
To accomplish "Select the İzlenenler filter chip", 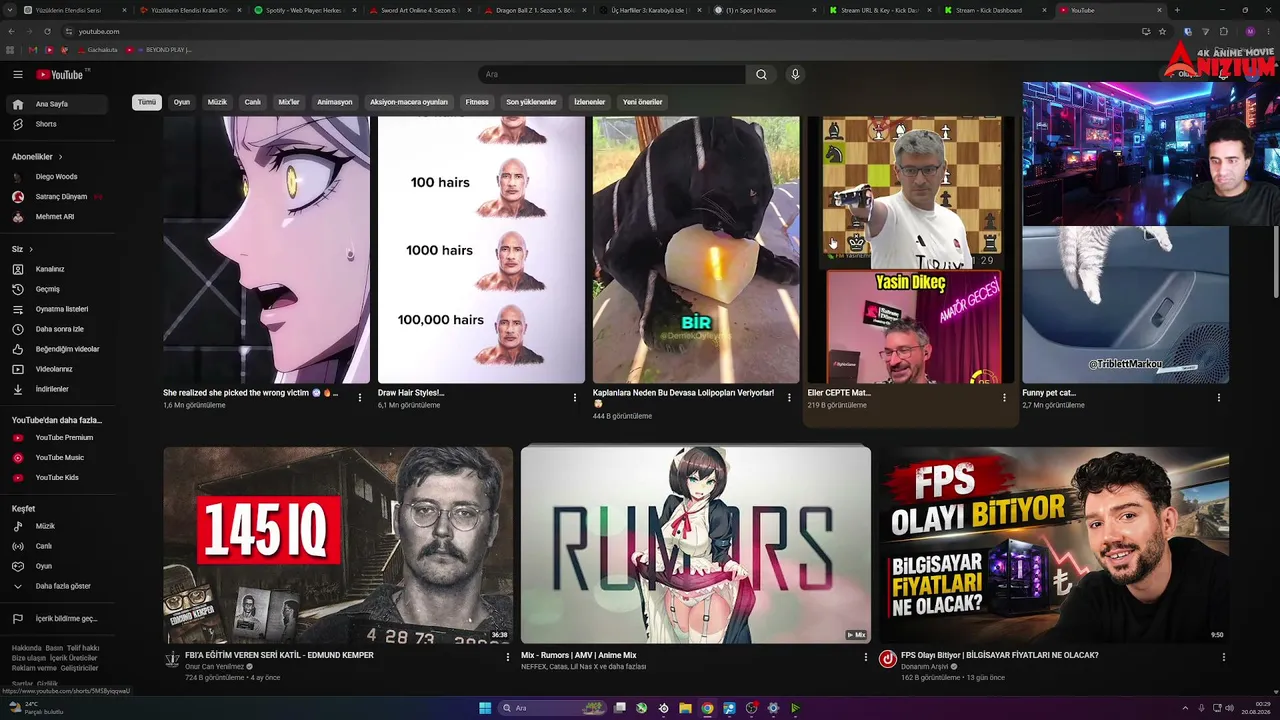I will (589, 102).
